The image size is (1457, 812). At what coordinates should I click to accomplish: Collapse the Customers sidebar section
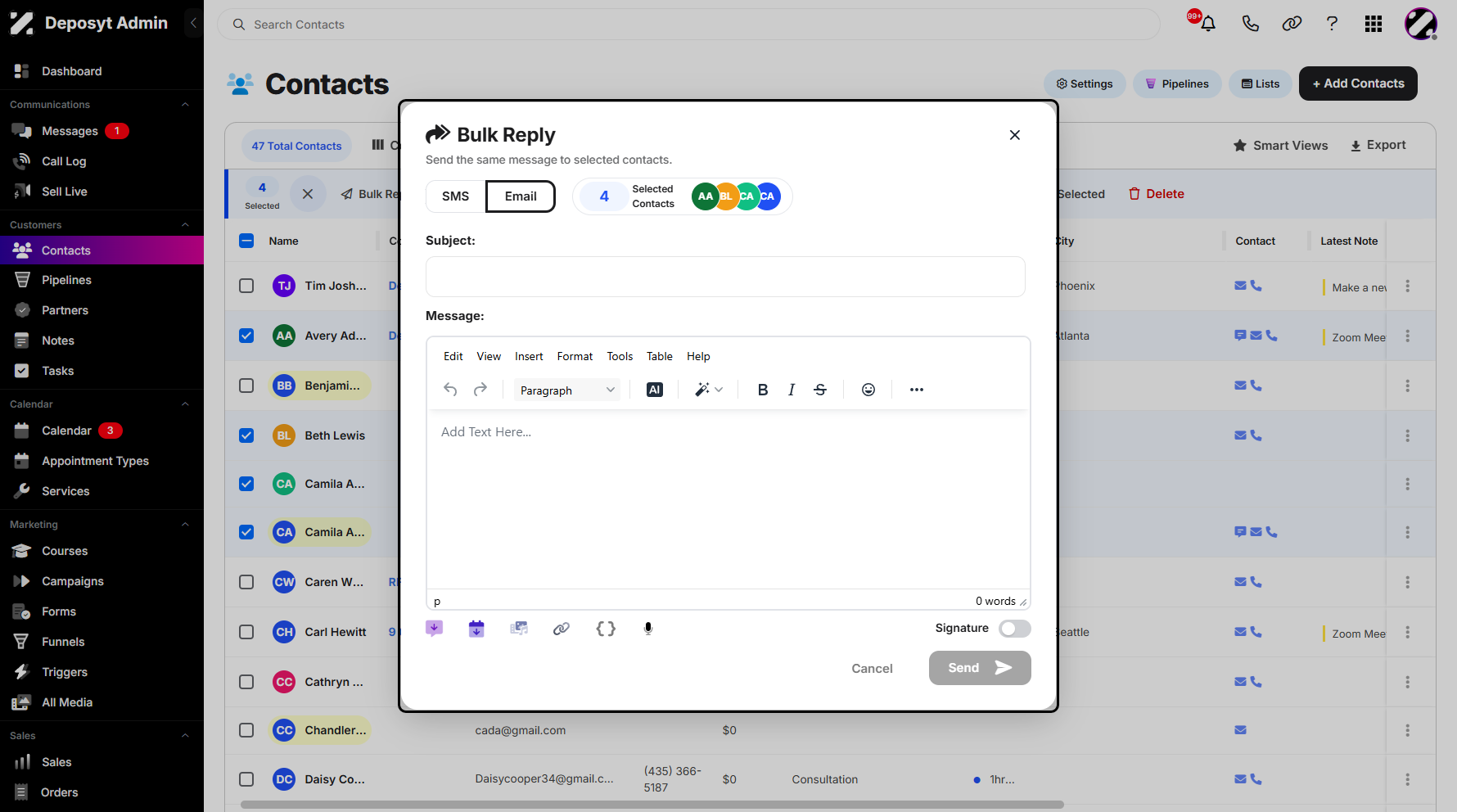185,225
